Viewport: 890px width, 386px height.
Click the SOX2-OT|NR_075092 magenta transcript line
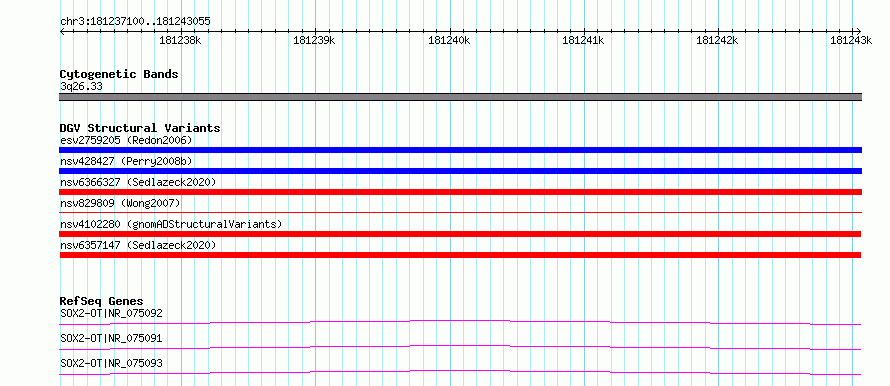pos(460,322)
